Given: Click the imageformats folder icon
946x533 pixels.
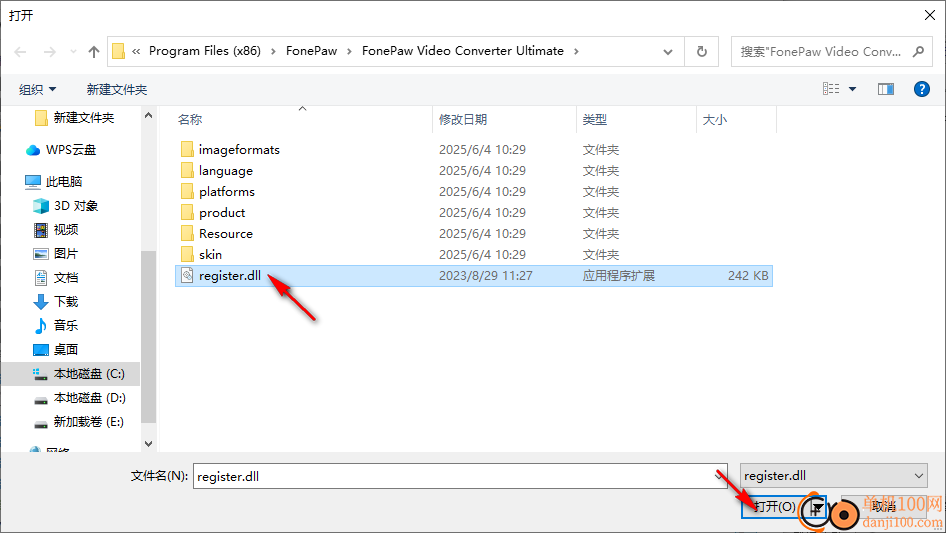Looking at the screenshot, I should tap(188, 149).
